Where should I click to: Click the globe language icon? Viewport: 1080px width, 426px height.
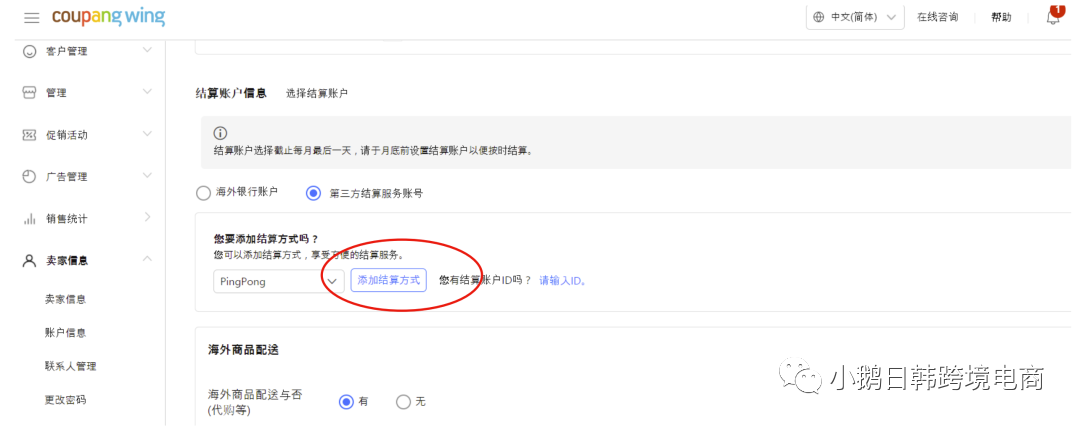pyautogui.click(x=819, y=17)
